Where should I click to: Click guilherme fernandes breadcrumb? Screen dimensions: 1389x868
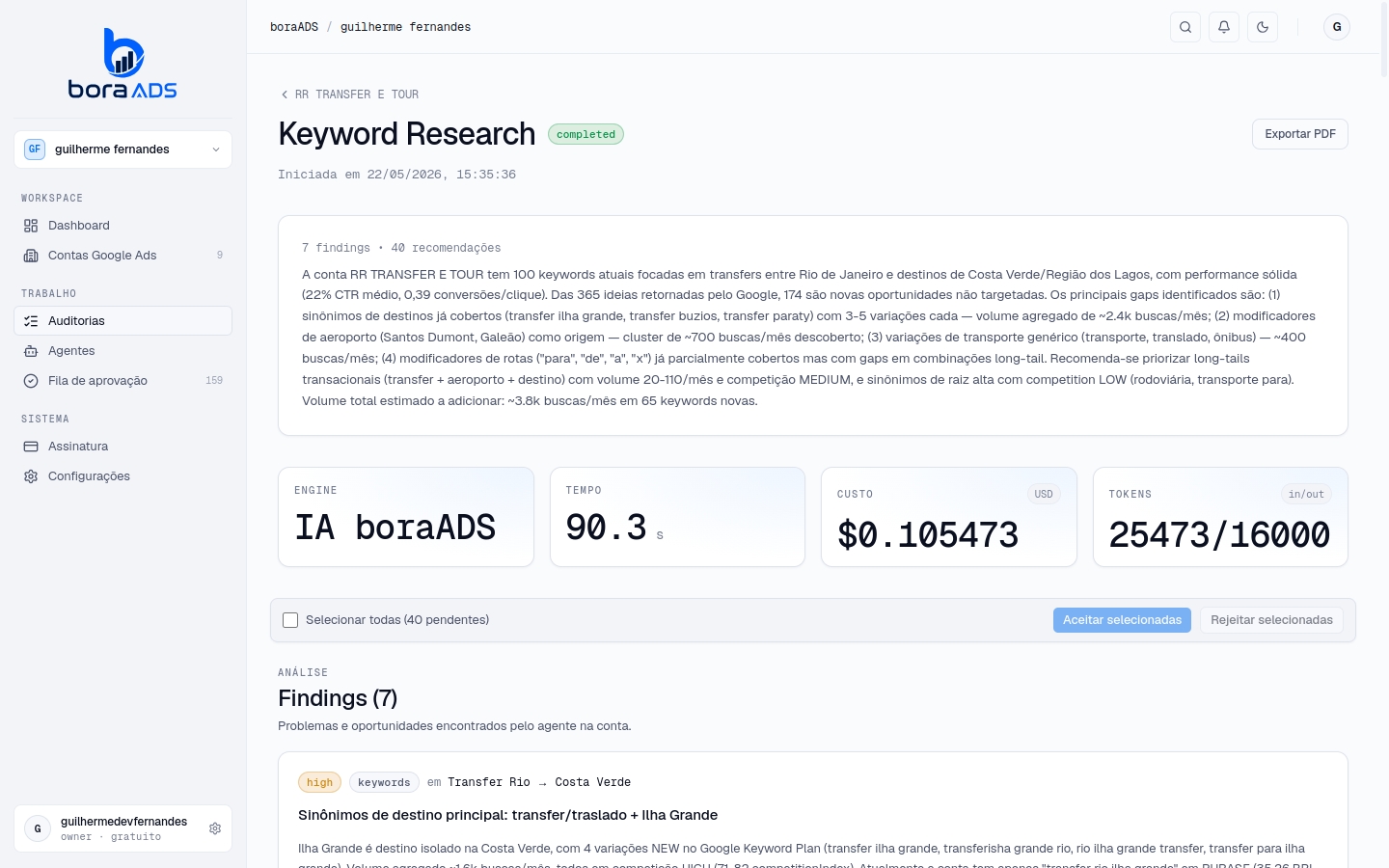405,27
